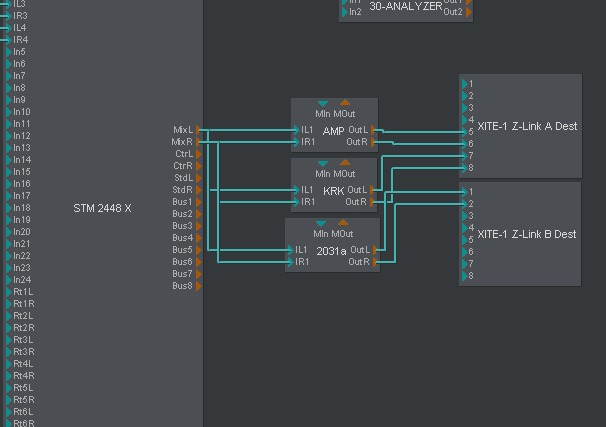
Task: Select the STM 2448 X mixer module label
Action: point(102,208)
